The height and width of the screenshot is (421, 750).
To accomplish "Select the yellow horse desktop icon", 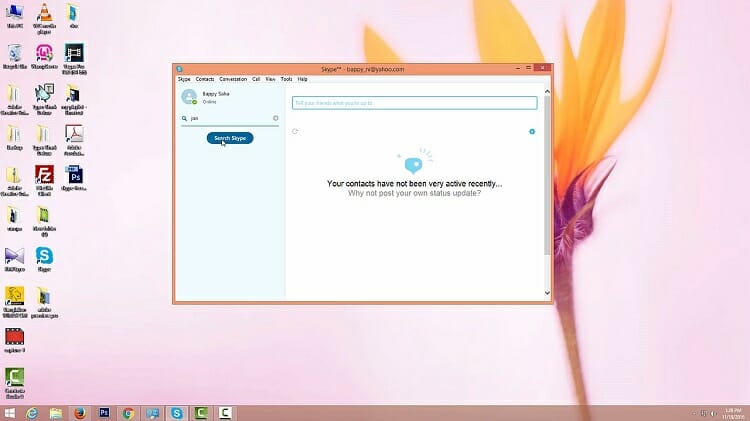I will [14, 302].
